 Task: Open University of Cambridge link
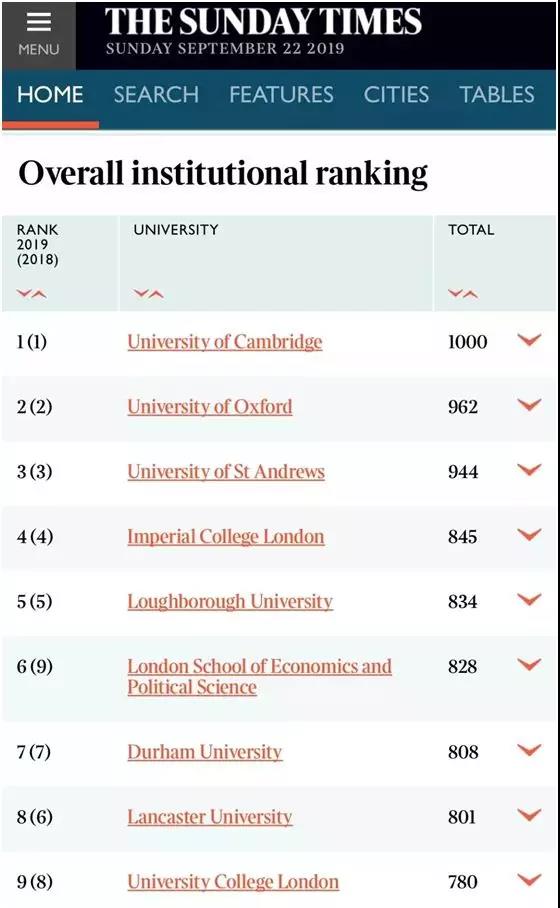coord(225,342)
